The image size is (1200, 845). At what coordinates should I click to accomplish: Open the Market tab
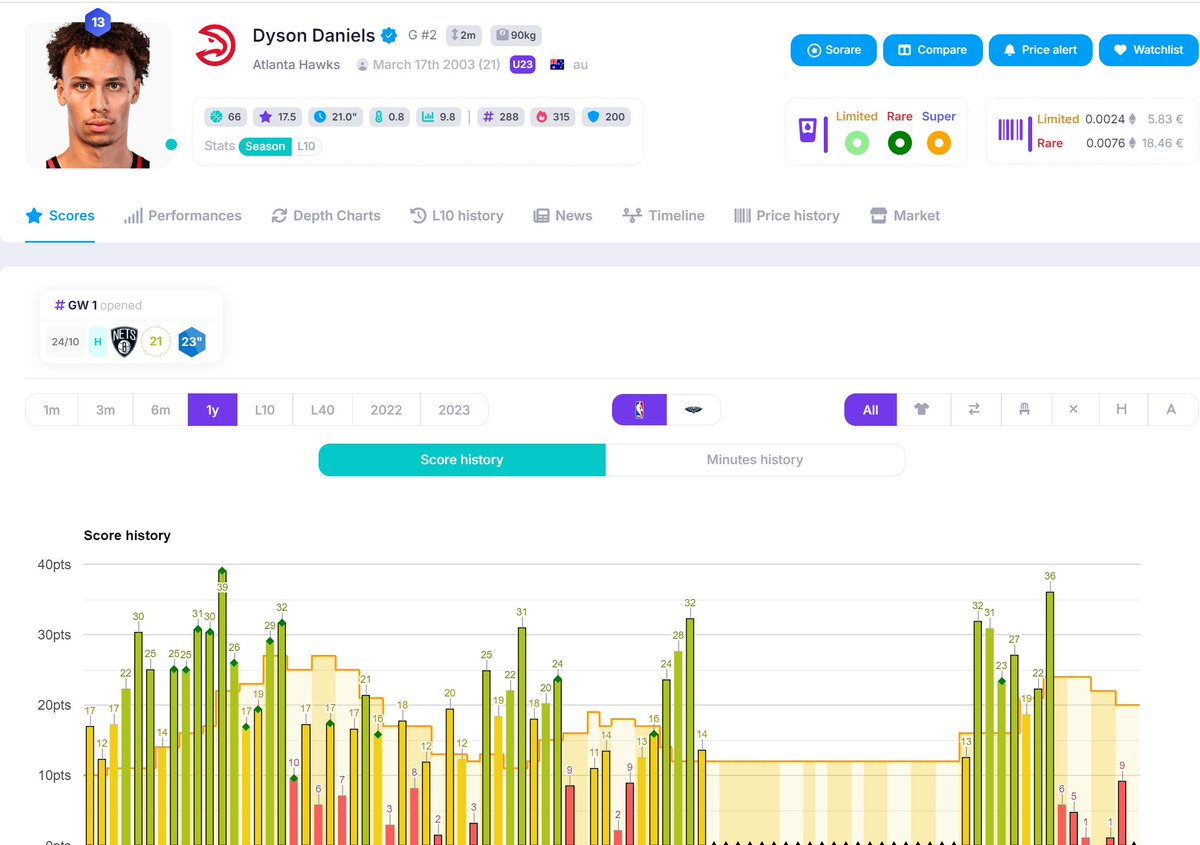pos(905,216)
